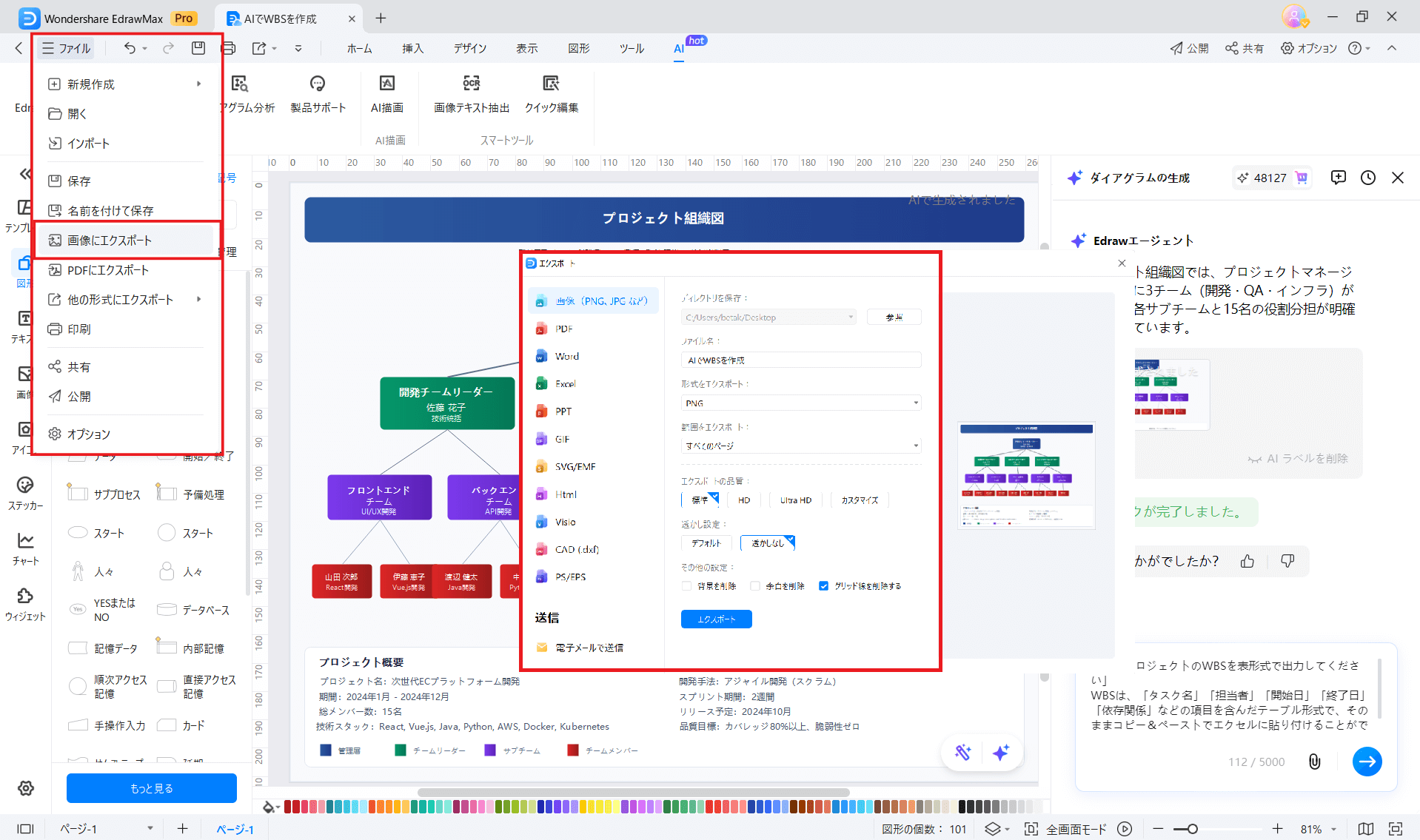The image size is (1420, 840).
Task: Open the クイック編集 quick edit tool
Action: tap(551, 93)
